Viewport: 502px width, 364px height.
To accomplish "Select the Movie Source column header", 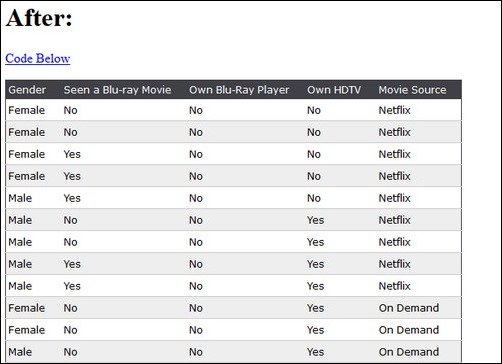I will click(412, 90).
